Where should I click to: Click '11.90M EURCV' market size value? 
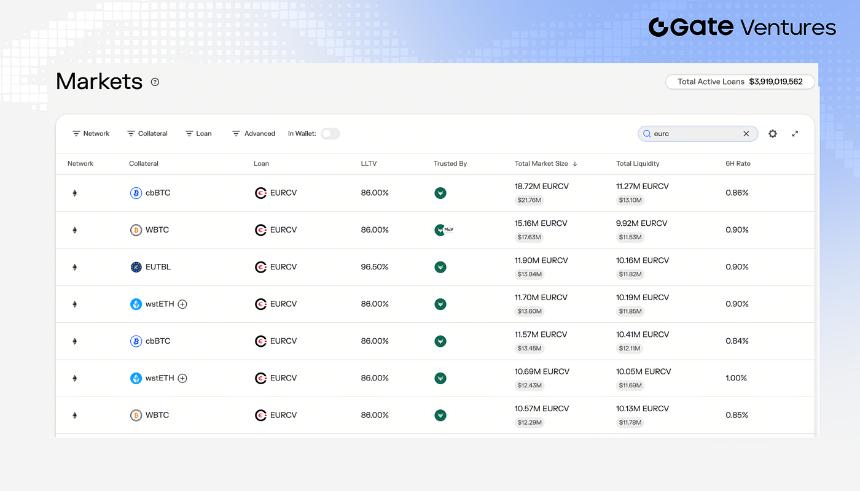[541, 260]
